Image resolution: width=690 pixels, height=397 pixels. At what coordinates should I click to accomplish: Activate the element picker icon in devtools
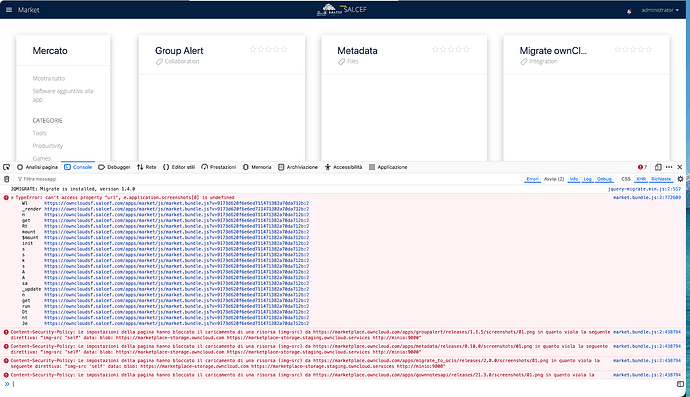click(7, 167)
